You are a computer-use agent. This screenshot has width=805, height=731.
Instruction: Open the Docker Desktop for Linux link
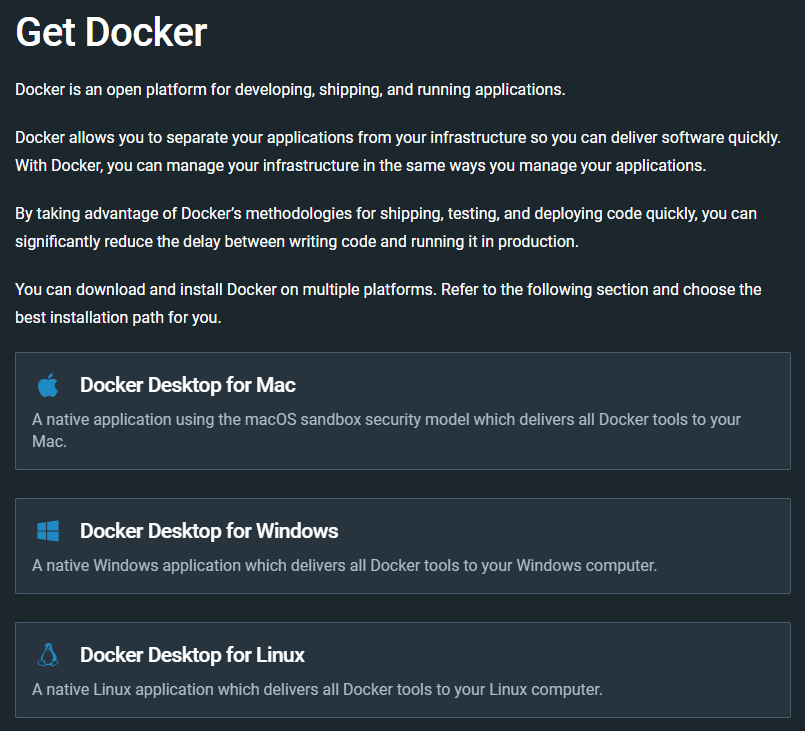192,655
